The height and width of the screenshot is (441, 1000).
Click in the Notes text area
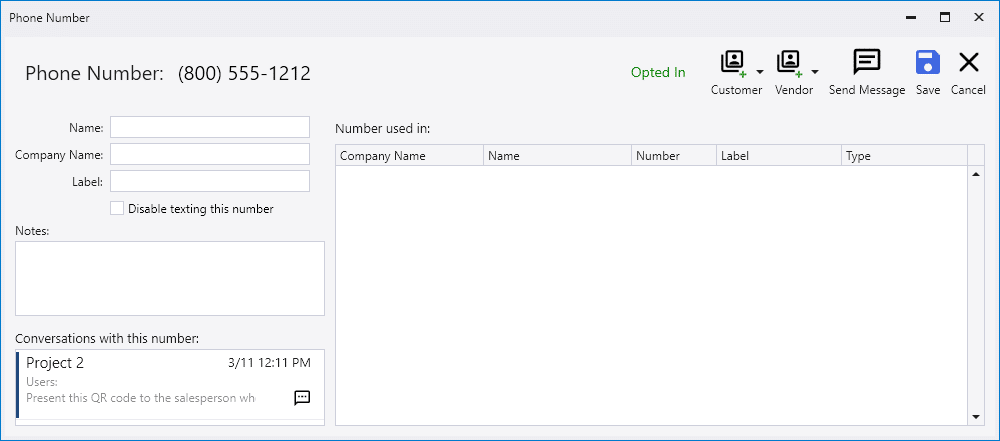pyautogui.click(x=170, y=278)
